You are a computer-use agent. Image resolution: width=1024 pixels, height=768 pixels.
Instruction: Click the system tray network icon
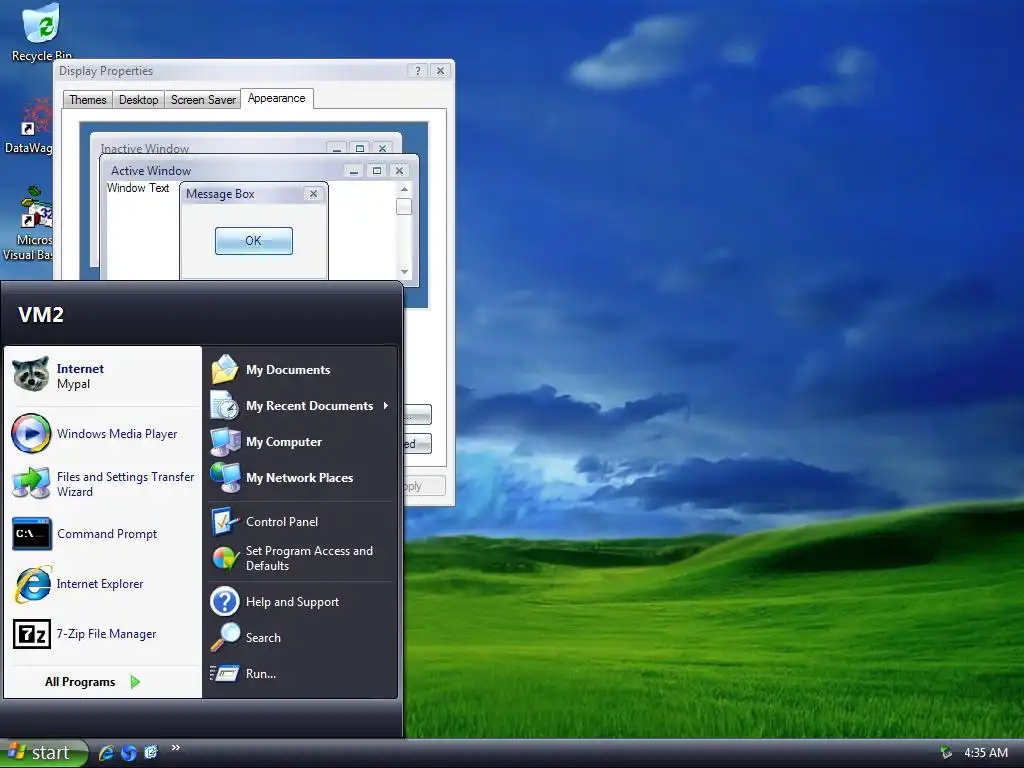pos(946,753)
